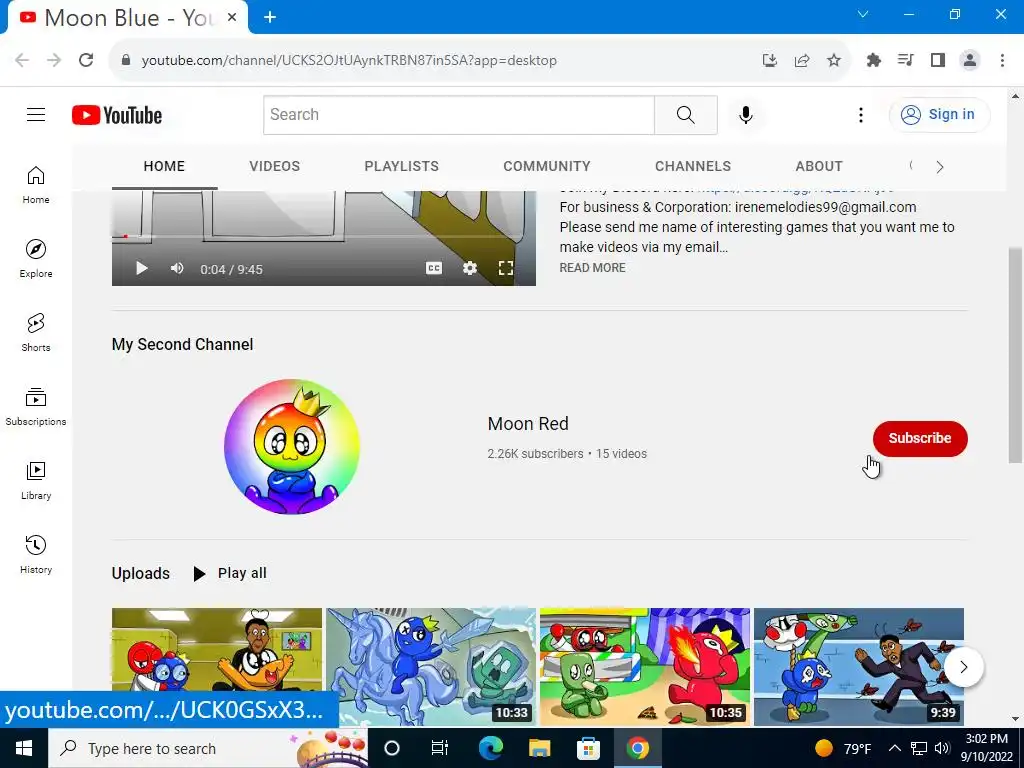
Task: Click the page vertical scrollbar
Action: [x=1015, y=355]
